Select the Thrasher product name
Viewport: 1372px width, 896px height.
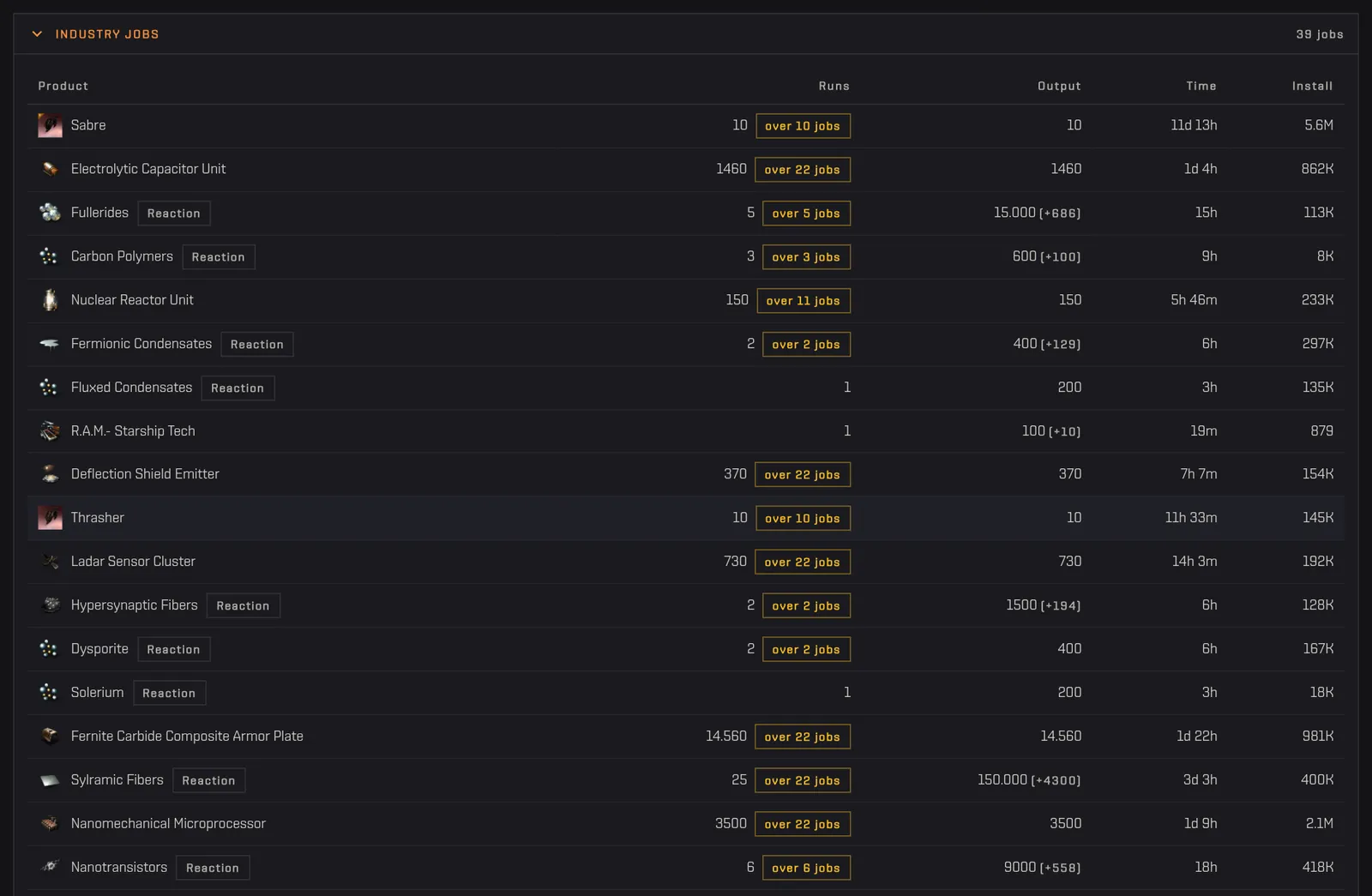tap(98, 518)
